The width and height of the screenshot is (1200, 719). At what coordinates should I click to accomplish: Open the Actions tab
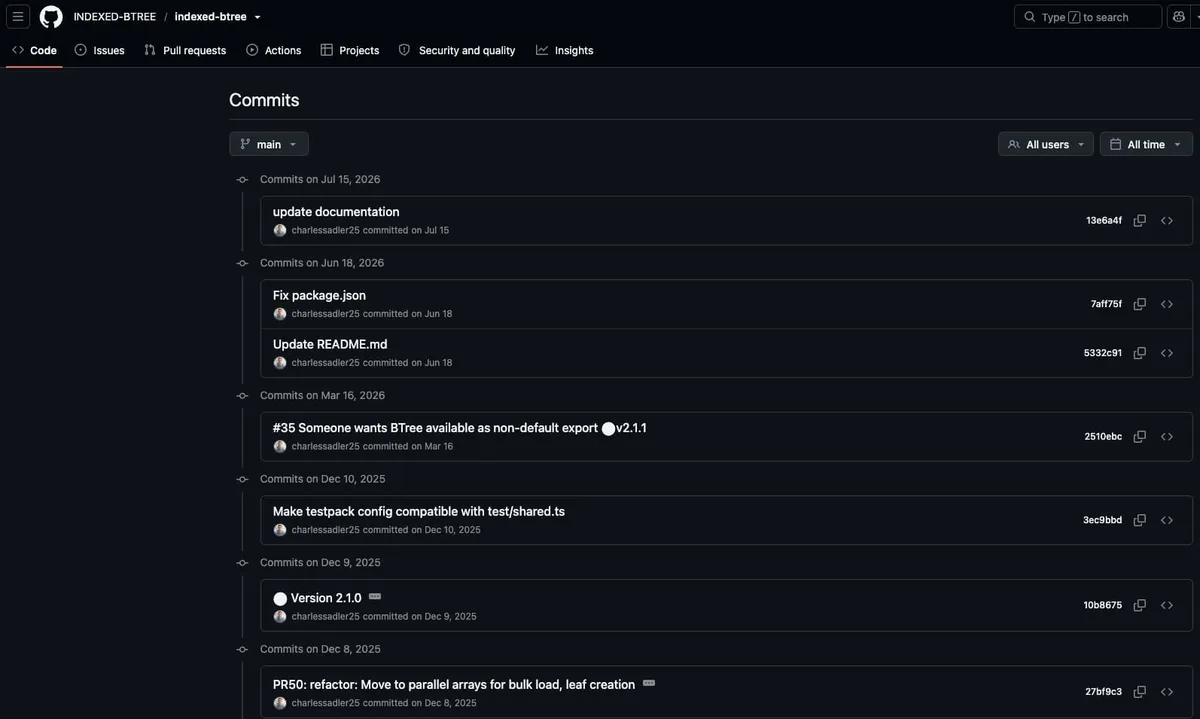pos(273,50)
